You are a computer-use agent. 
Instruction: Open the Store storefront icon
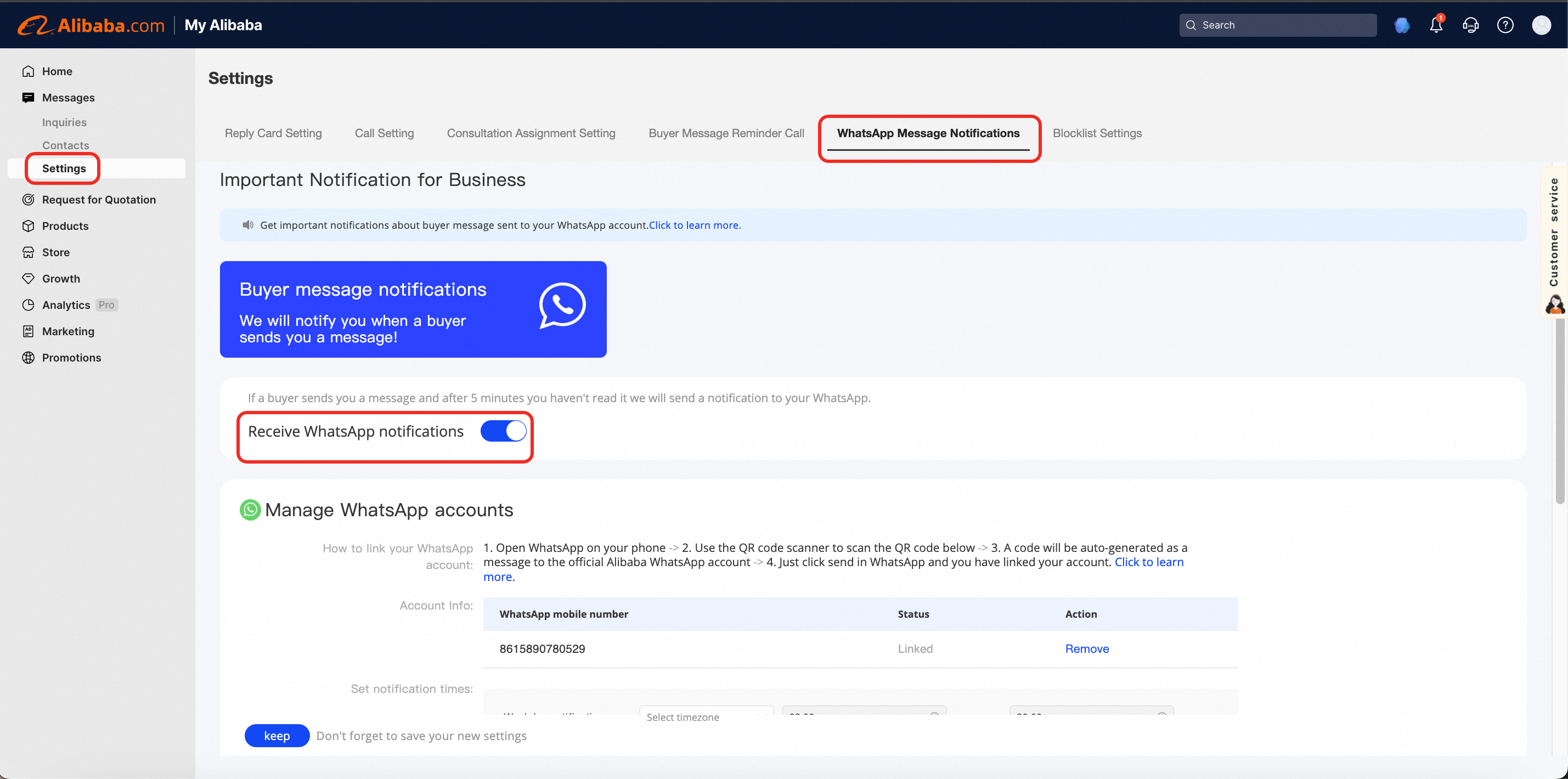28,252
